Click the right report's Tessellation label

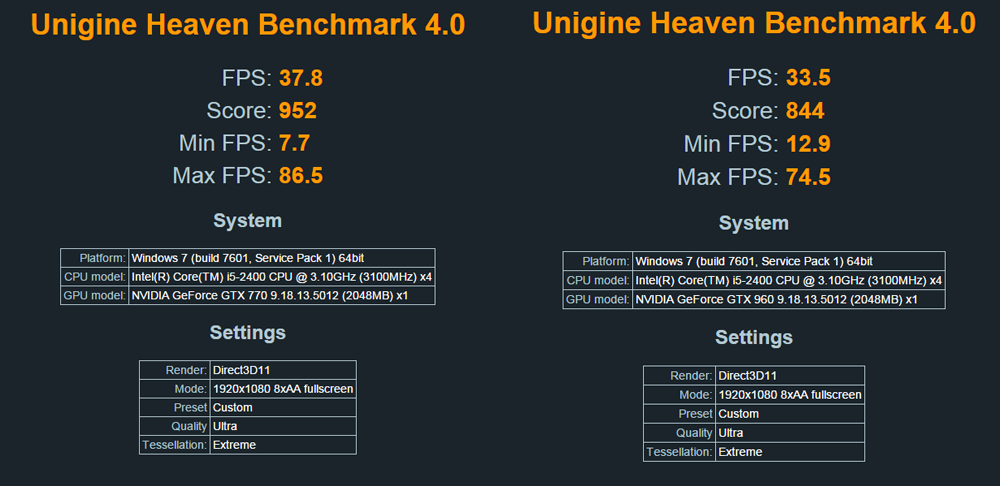click(680, 452)
